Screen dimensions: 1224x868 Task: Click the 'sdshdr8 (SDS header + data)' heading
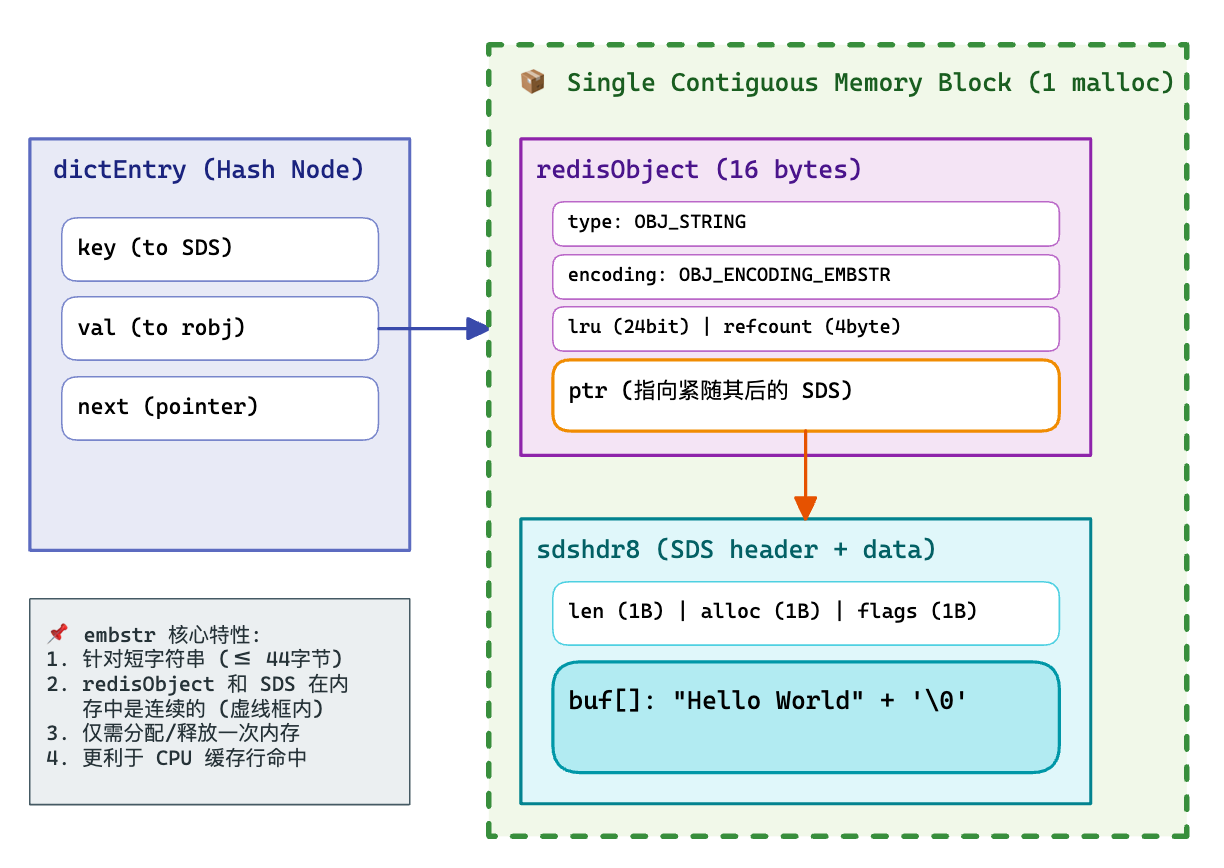pos(736,550)
